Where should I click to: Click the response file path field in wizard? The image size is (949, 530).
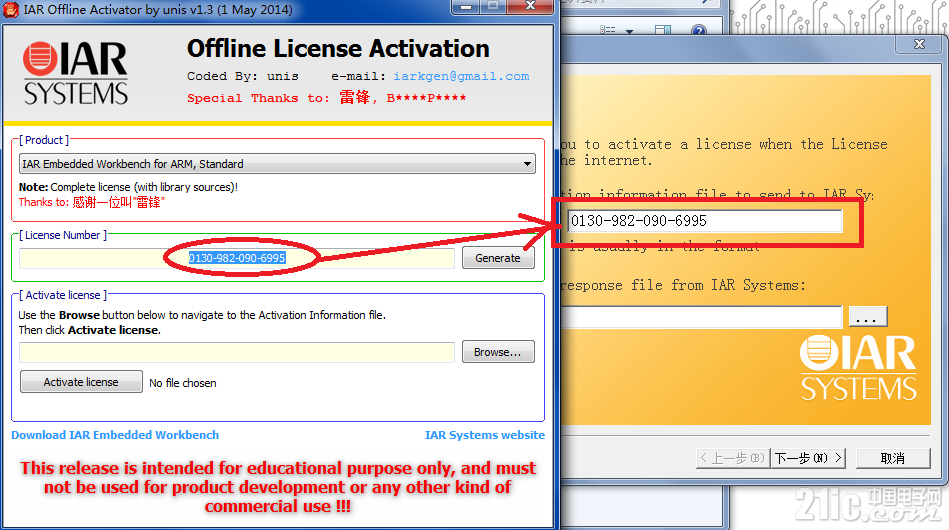click(x=701, y=317)
